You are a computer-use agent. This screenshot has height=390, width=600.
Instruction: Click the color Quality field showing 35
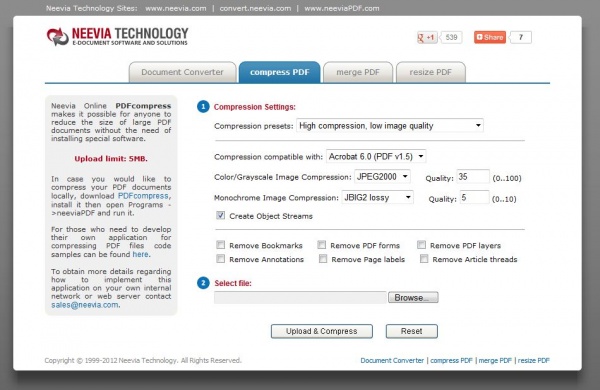tap(473, 177)
